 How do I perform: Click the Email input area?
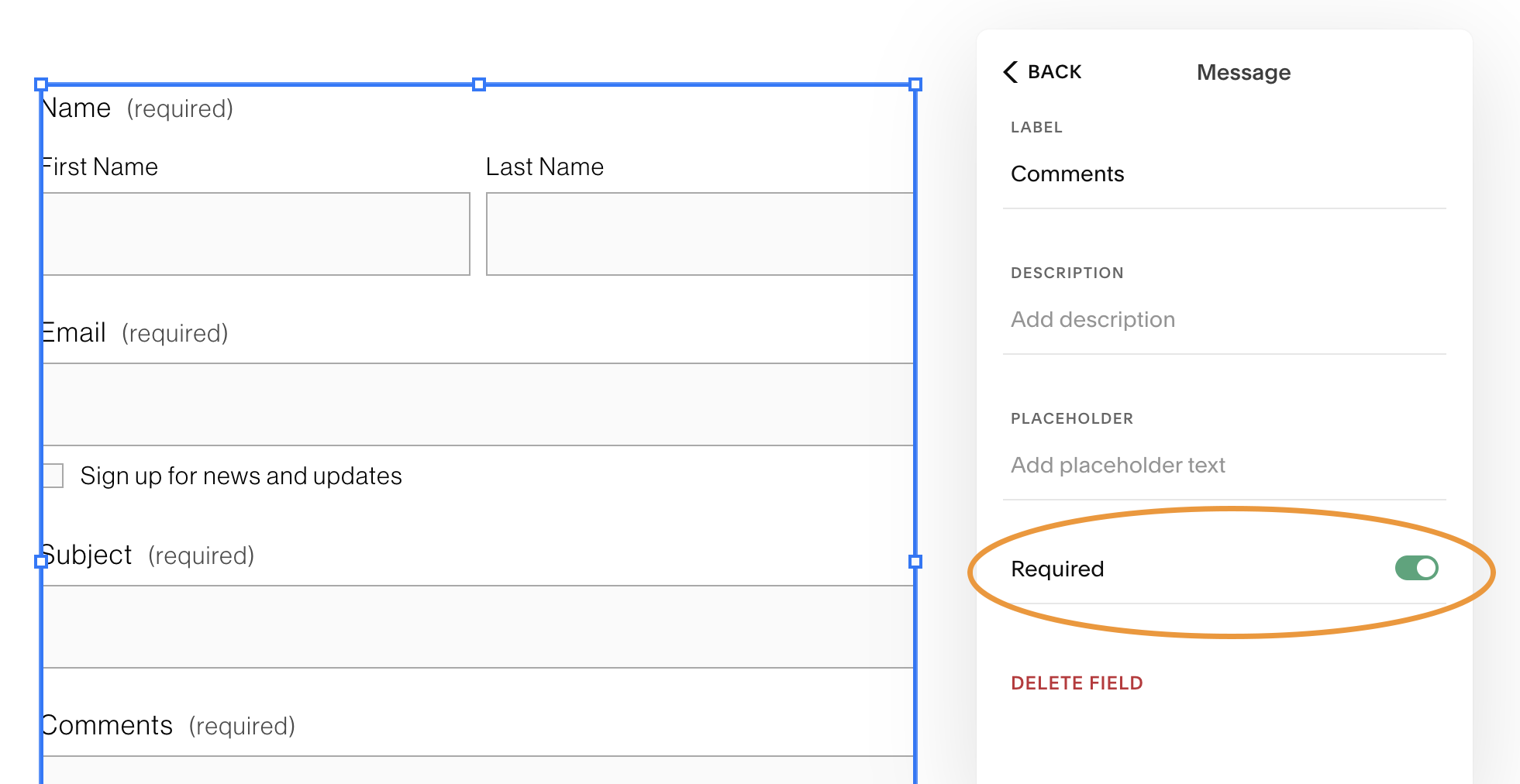point(478,404)
